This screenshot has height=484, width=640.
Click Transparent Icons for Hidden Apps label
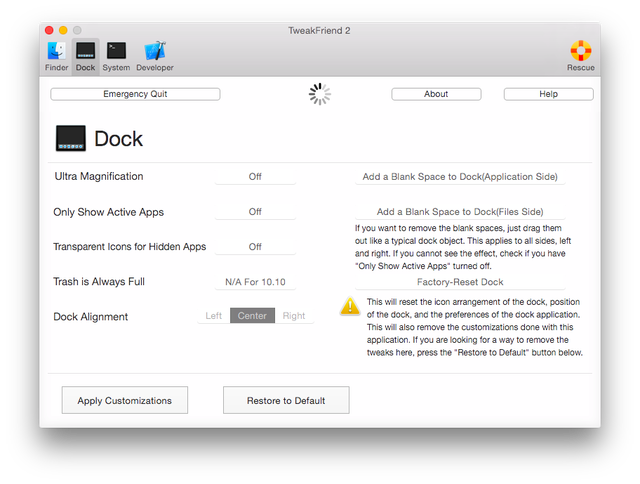coord(130,247)
